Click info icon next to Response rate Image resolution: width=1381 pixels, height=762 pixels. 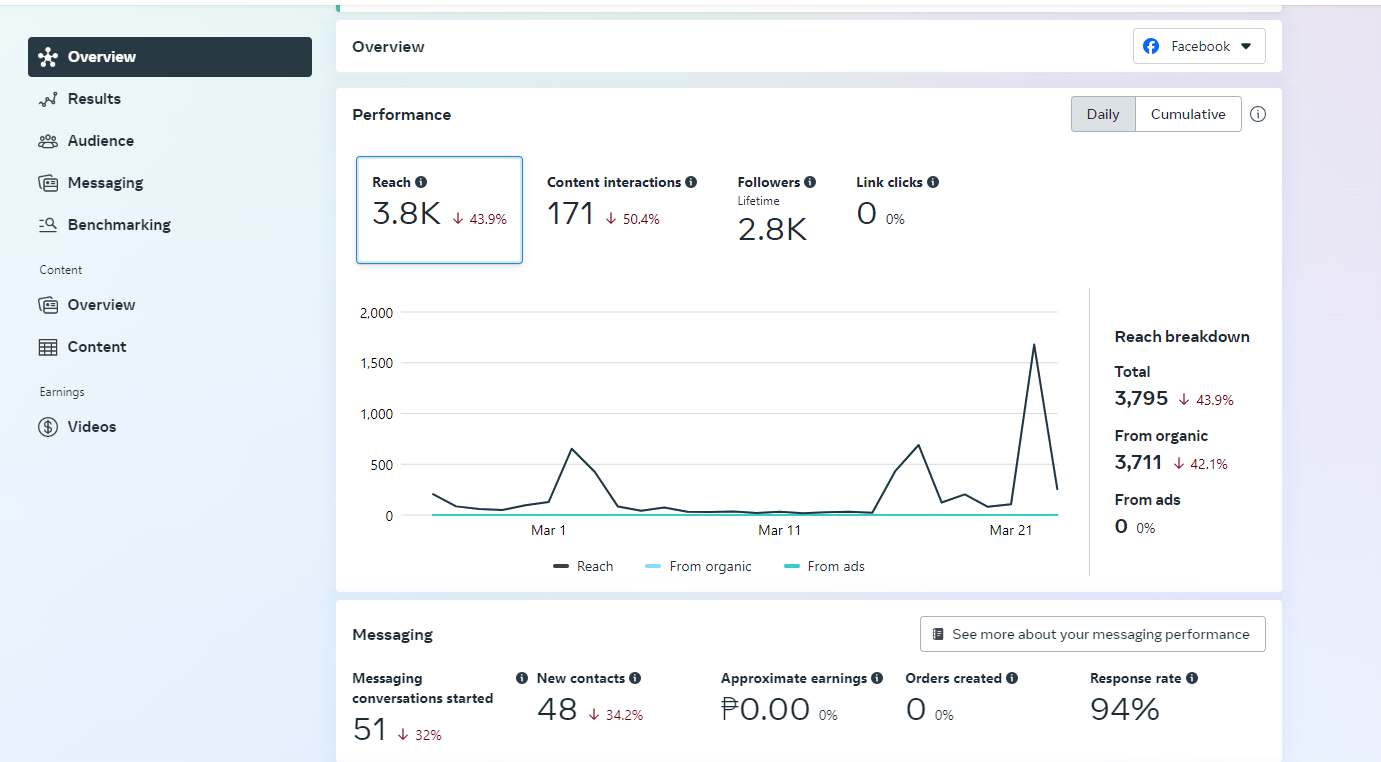click(1192, 678)
